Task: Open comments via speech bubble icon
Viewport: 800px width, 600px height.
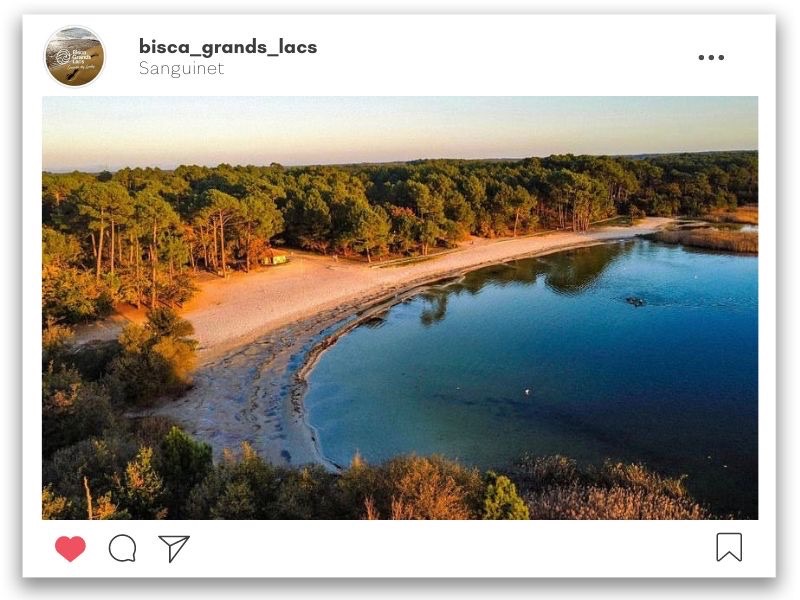Action: [x=122, y=548]
